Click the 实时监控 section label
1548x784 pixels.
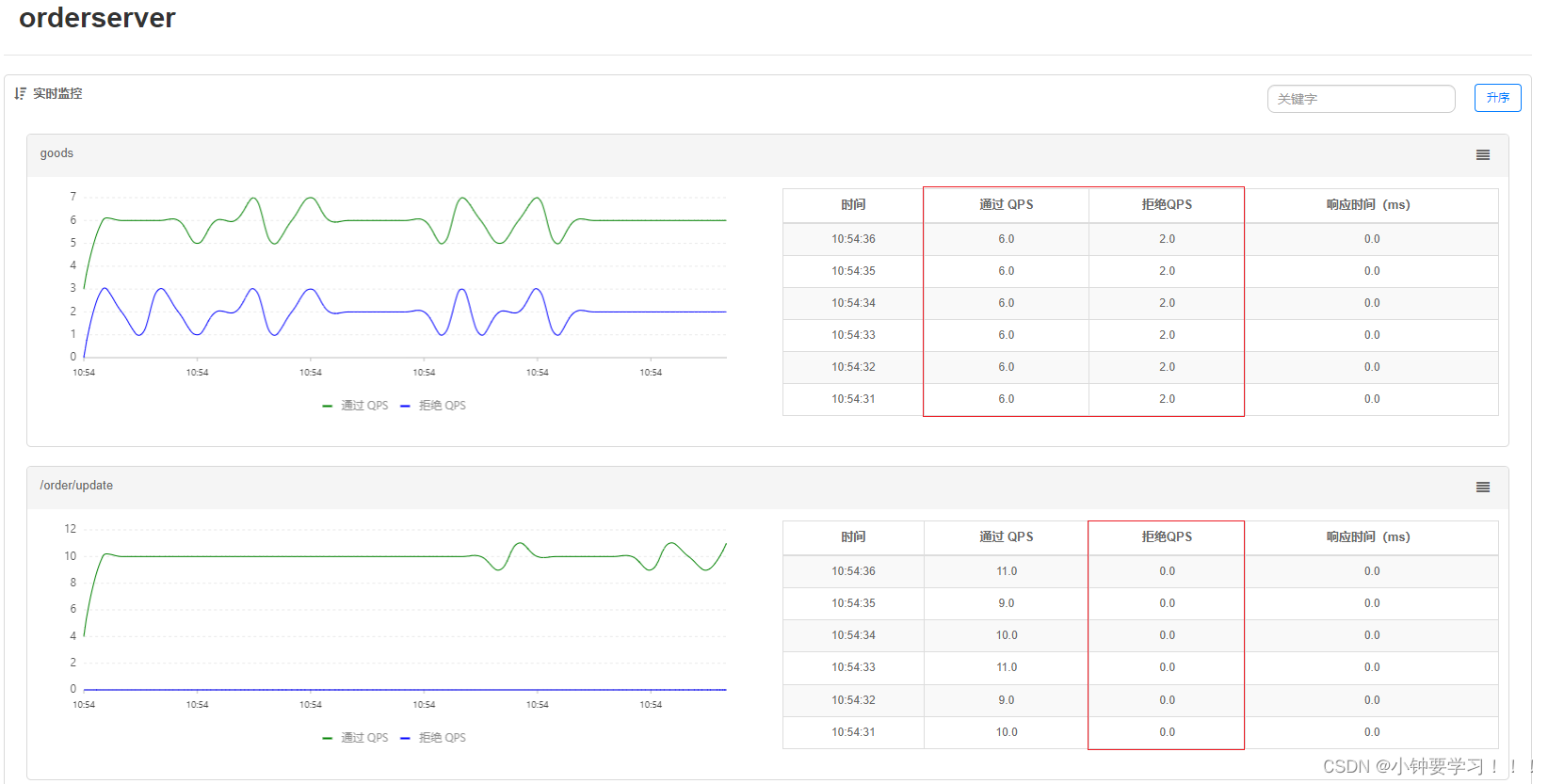click(x=57, y=93)
